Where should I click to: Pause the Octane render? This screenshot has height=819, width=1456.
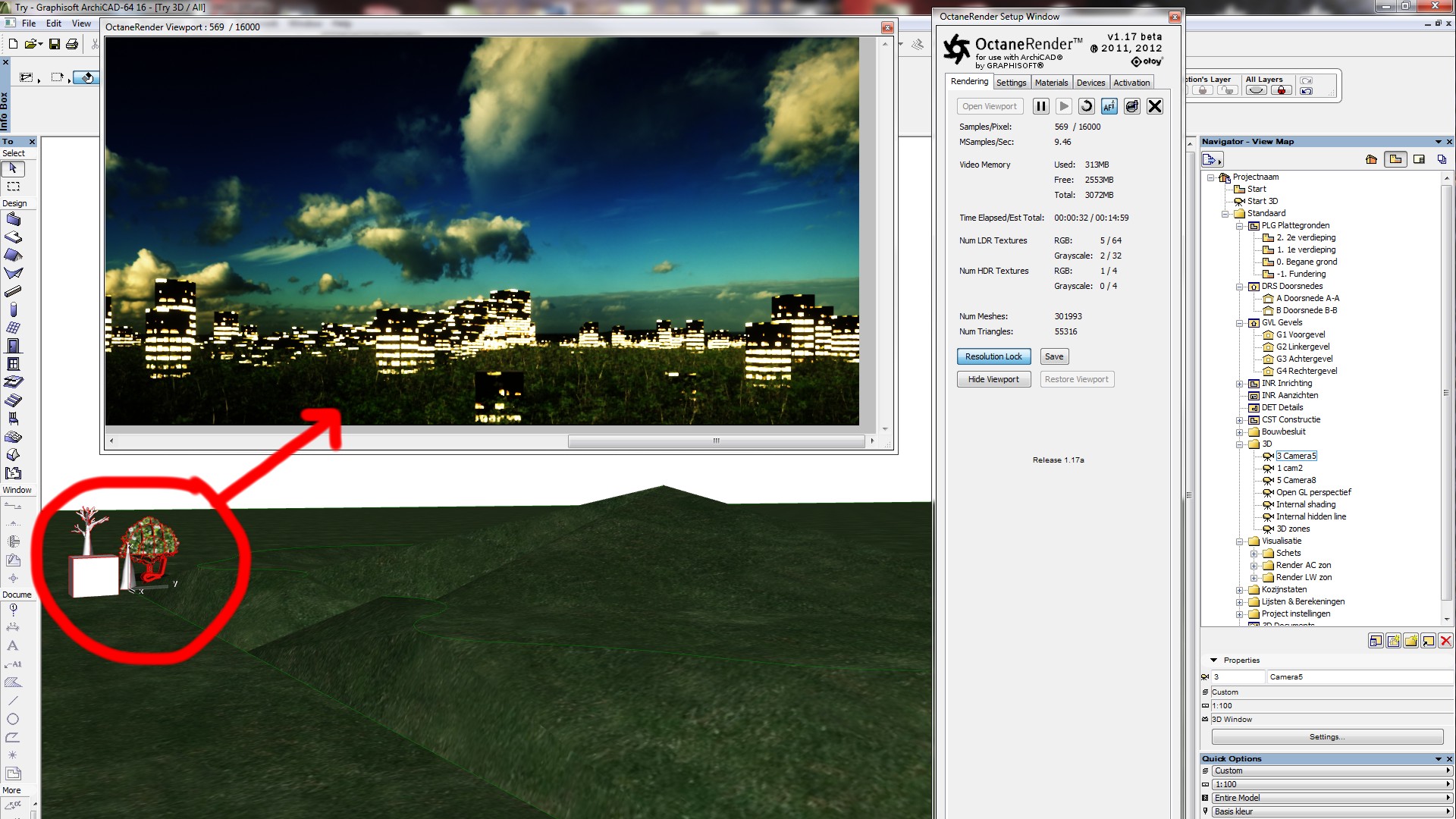pyautogui.click(x=1041, y=107)
